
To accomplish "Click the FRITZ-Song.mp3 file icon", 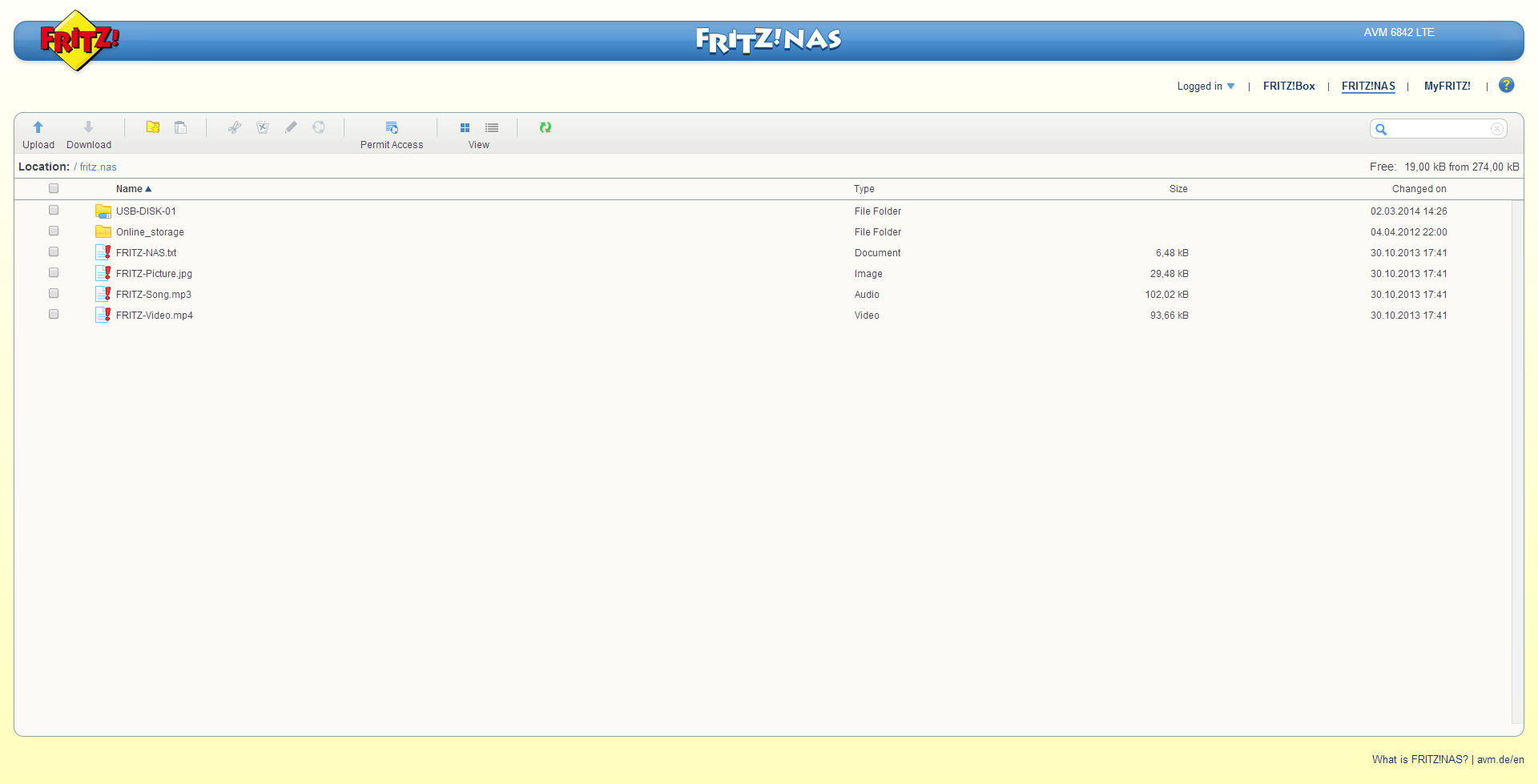I will pyautogui.click(x=103, y=295).
